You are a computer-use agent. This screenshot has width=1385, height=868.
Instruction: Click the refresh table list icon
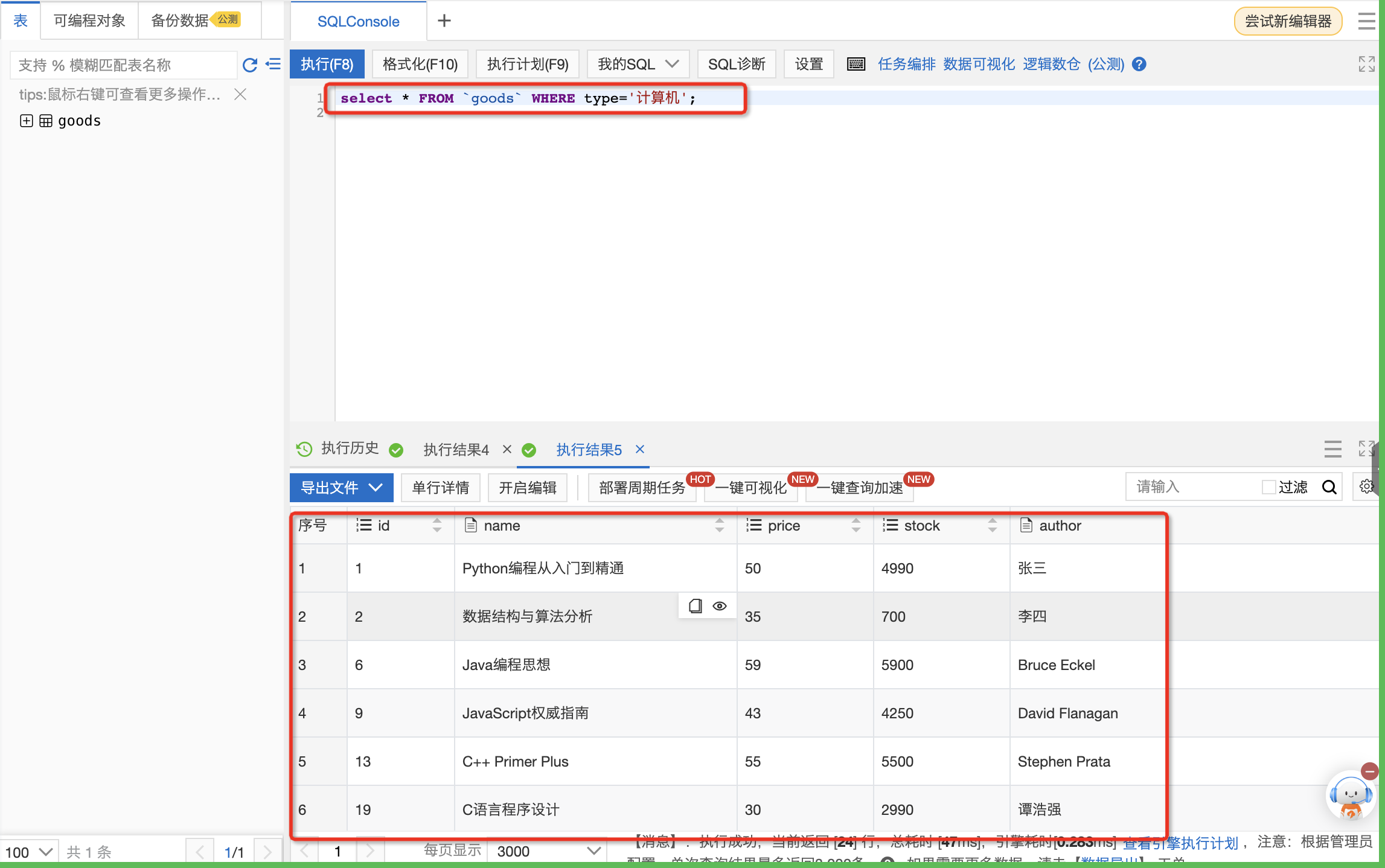249,65
